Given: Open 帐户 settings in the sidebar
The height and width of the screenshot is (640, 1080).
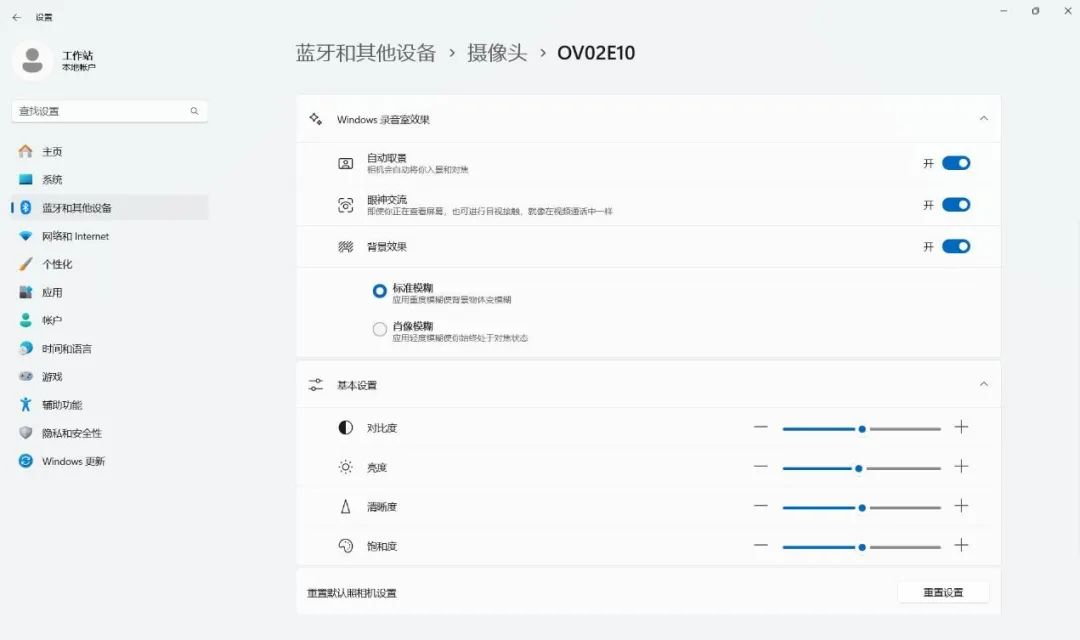Looking at the screenshot, I should pos(110,320).
